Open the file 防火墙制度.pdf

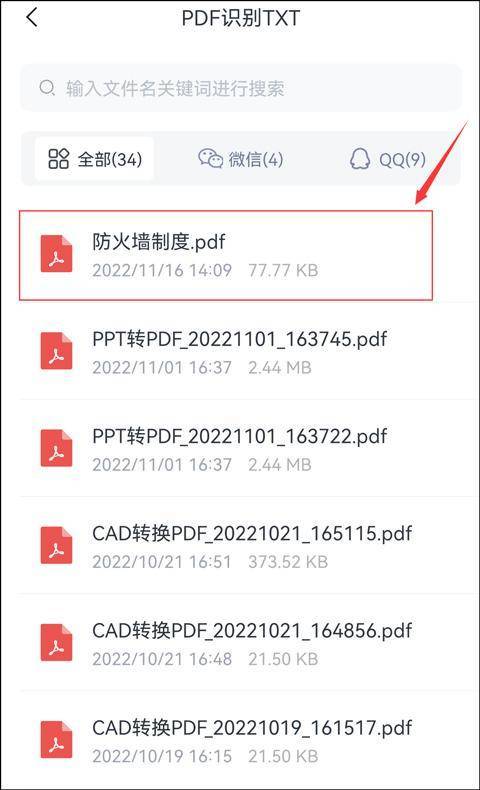(x=226, y=255)
